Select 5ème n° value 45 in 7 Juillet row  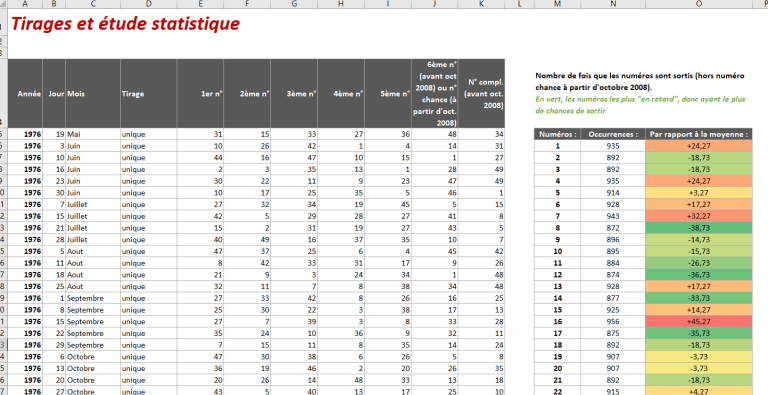click(388, 204)
